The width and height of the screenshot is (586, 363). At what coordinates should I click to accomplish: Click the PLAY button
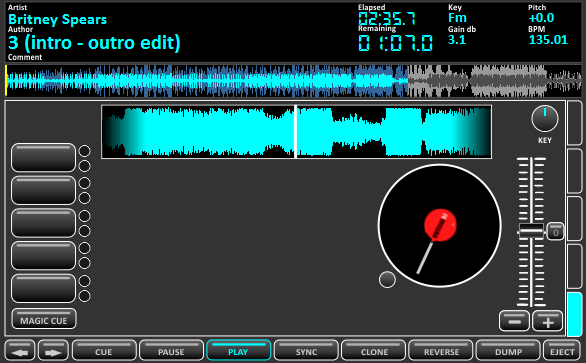click(x=238, y=350)
